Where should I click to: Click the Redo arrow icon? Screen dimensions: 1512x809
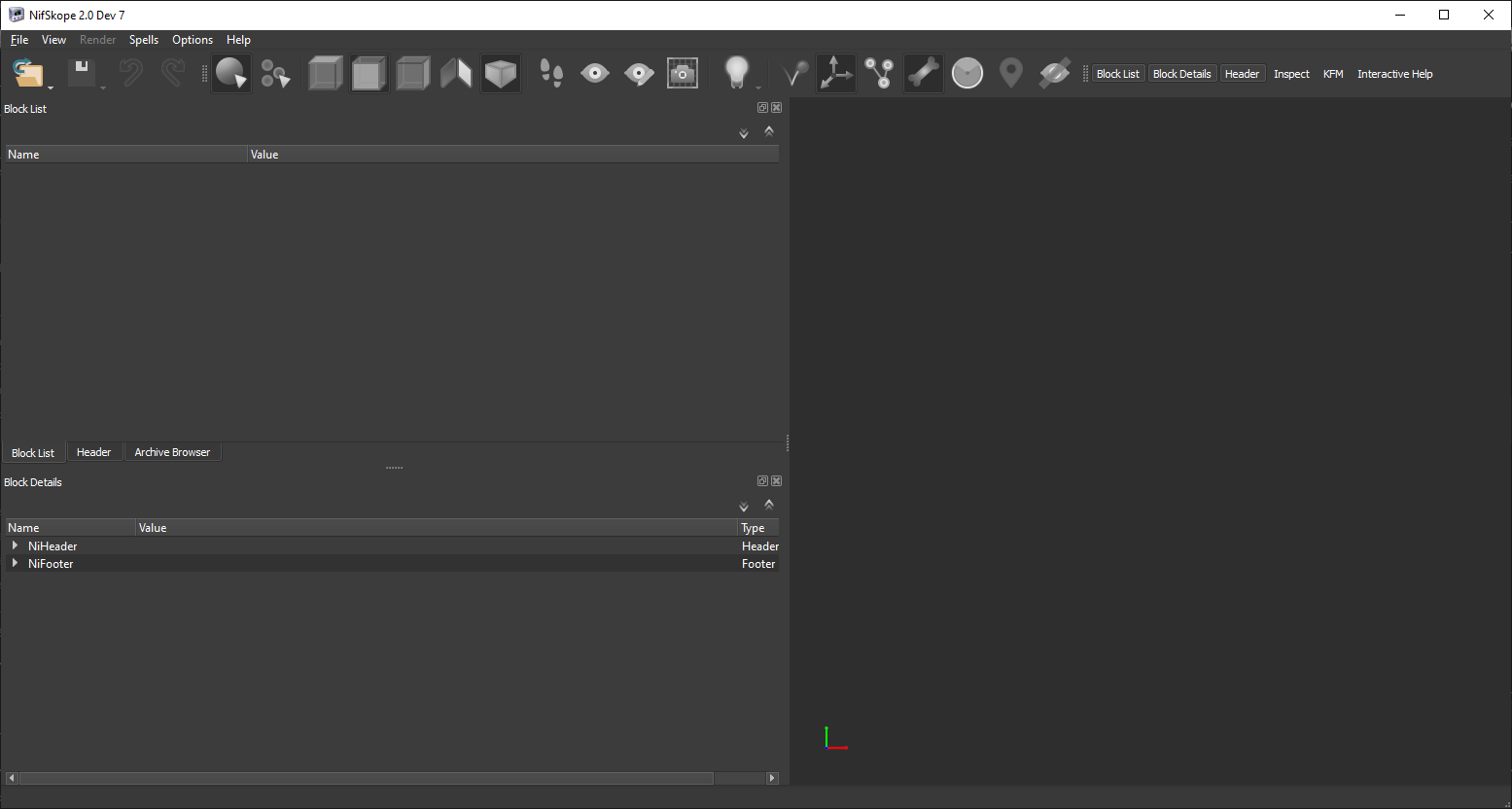pos(173,74)
